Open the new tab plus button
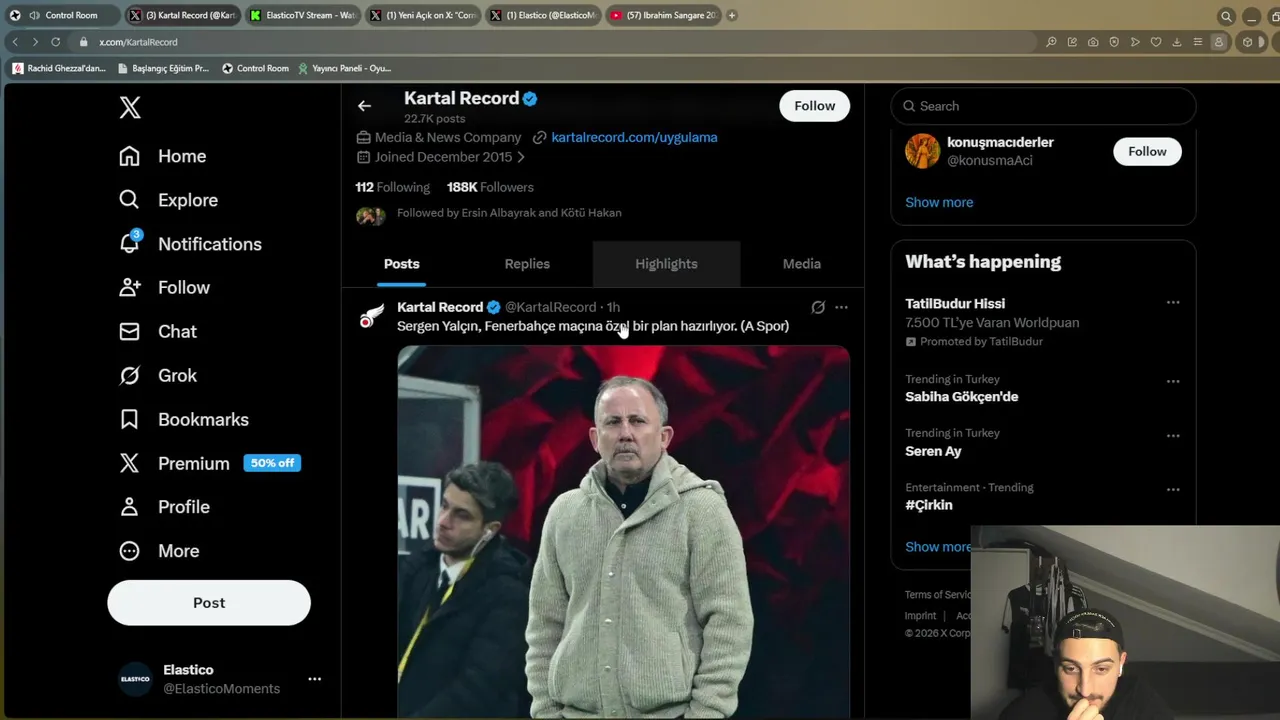This screenshot has height=720, width=1280. [x=732, y=15]
